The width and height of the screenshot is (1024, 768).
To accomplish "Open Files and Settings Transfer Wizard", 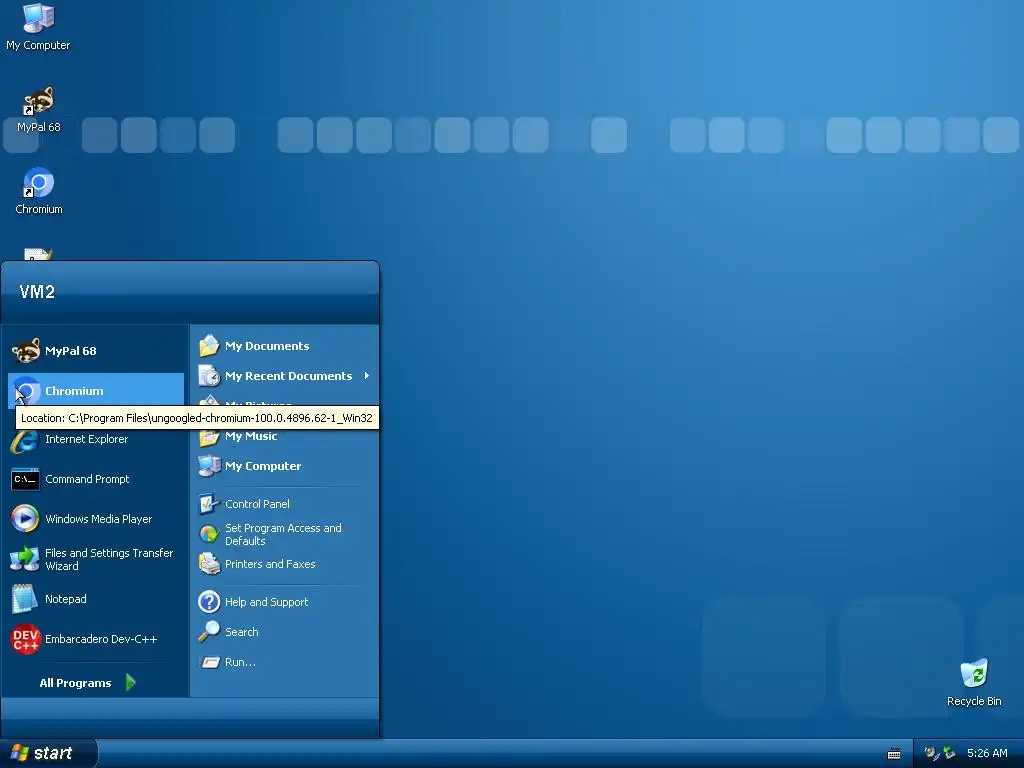I will pyautogui.click(x=96, y=559).
